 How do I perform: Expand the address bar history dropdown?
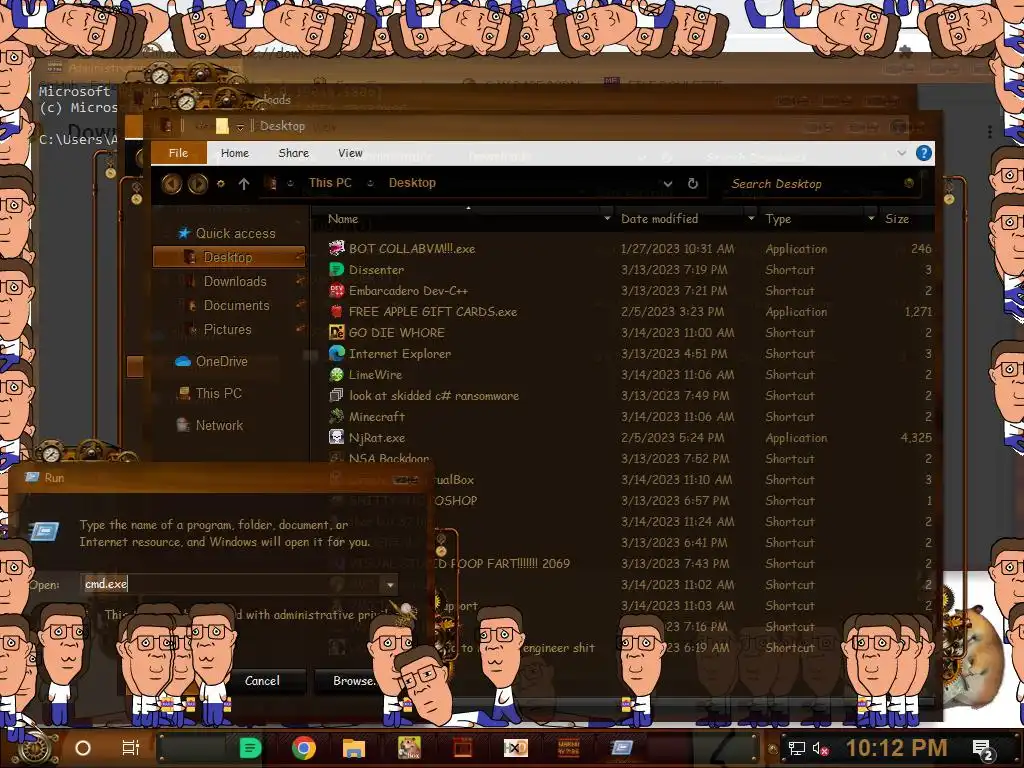667,184
